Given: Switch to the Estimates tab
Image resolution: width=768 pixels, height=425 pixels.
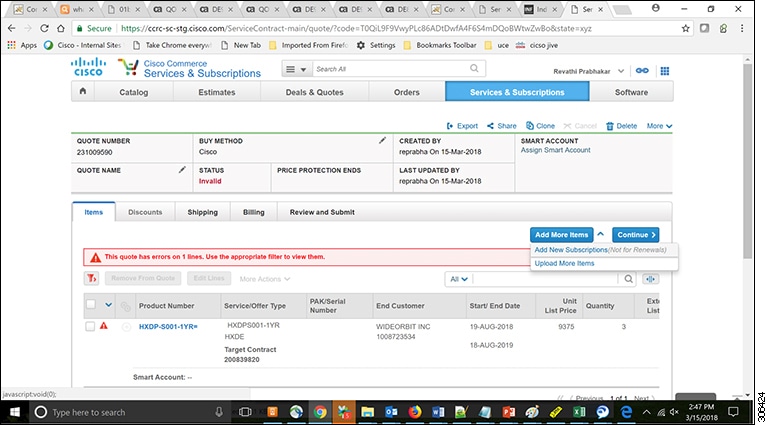Looking at the screenshot, I should click(217, 92).
